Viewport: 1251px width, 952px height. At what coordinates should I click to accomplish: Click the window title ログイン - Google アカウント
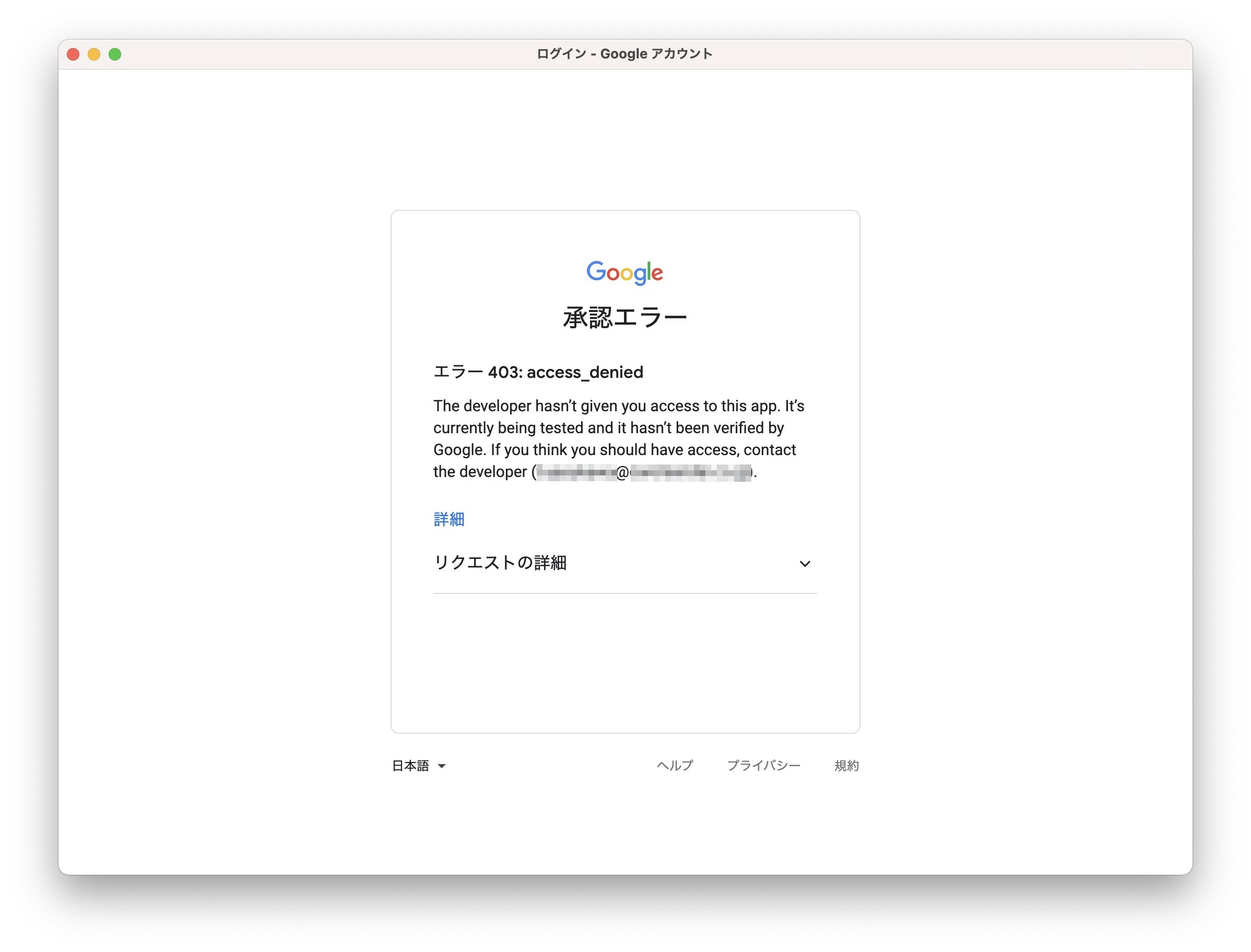click(624, 54)
